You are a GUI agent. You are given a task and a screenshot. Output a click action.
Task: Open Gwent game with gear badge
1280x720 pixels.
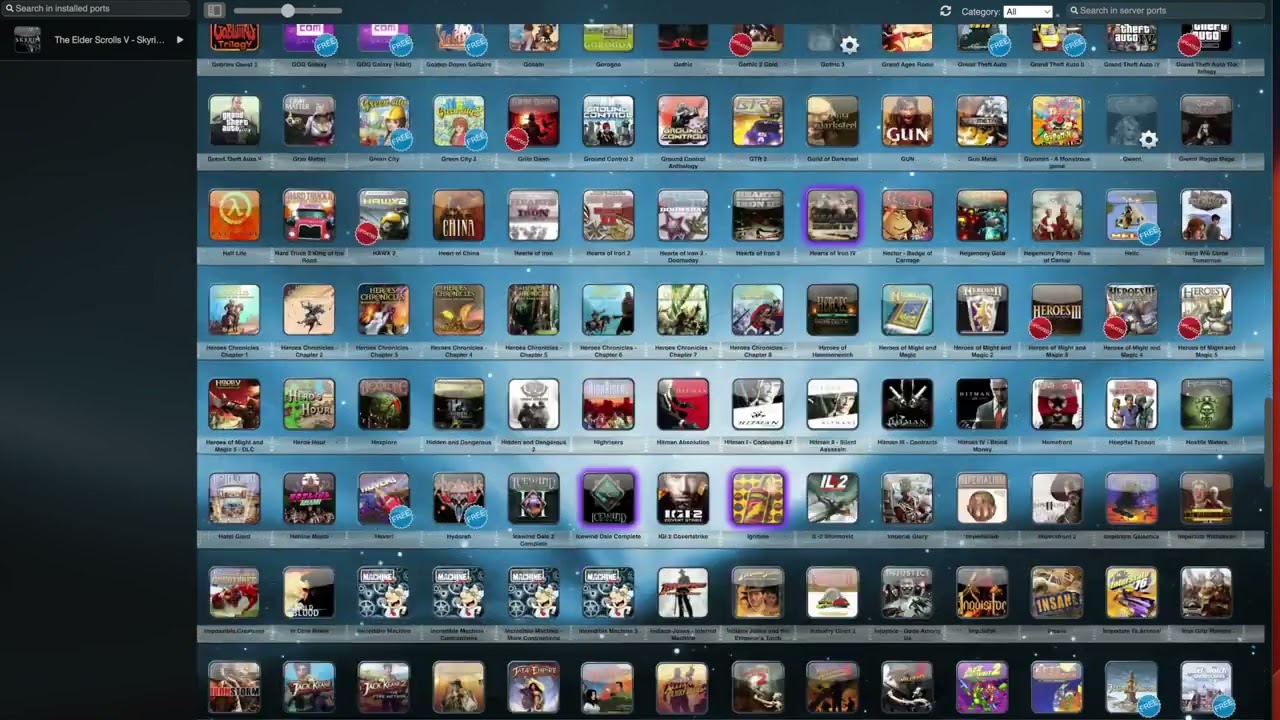pyautogui.click(x=1132, y=121)
